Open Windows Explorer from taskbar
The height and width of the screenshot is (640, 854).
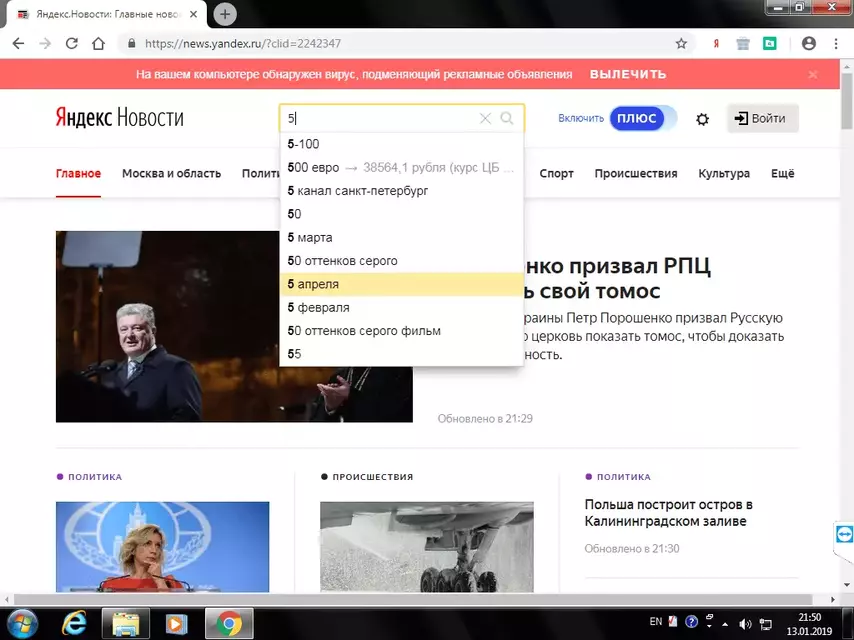pyautogui.click(x=126, y=624)
